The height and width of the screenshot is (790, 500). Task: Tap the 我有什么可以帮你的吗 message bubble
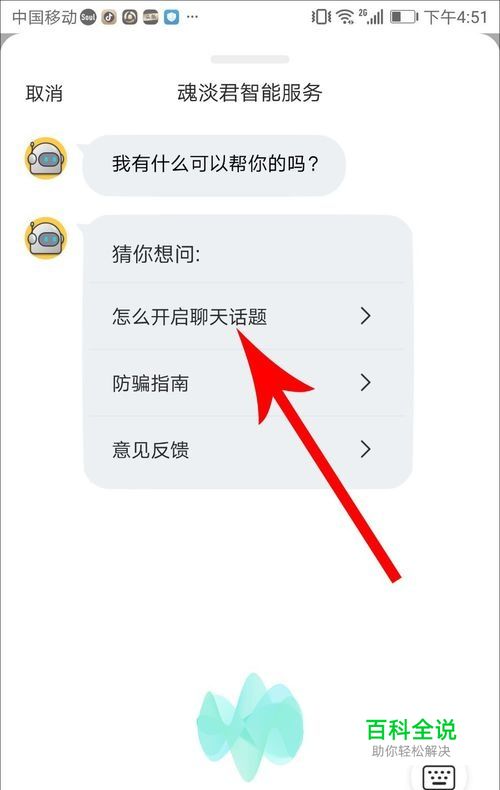214,165
